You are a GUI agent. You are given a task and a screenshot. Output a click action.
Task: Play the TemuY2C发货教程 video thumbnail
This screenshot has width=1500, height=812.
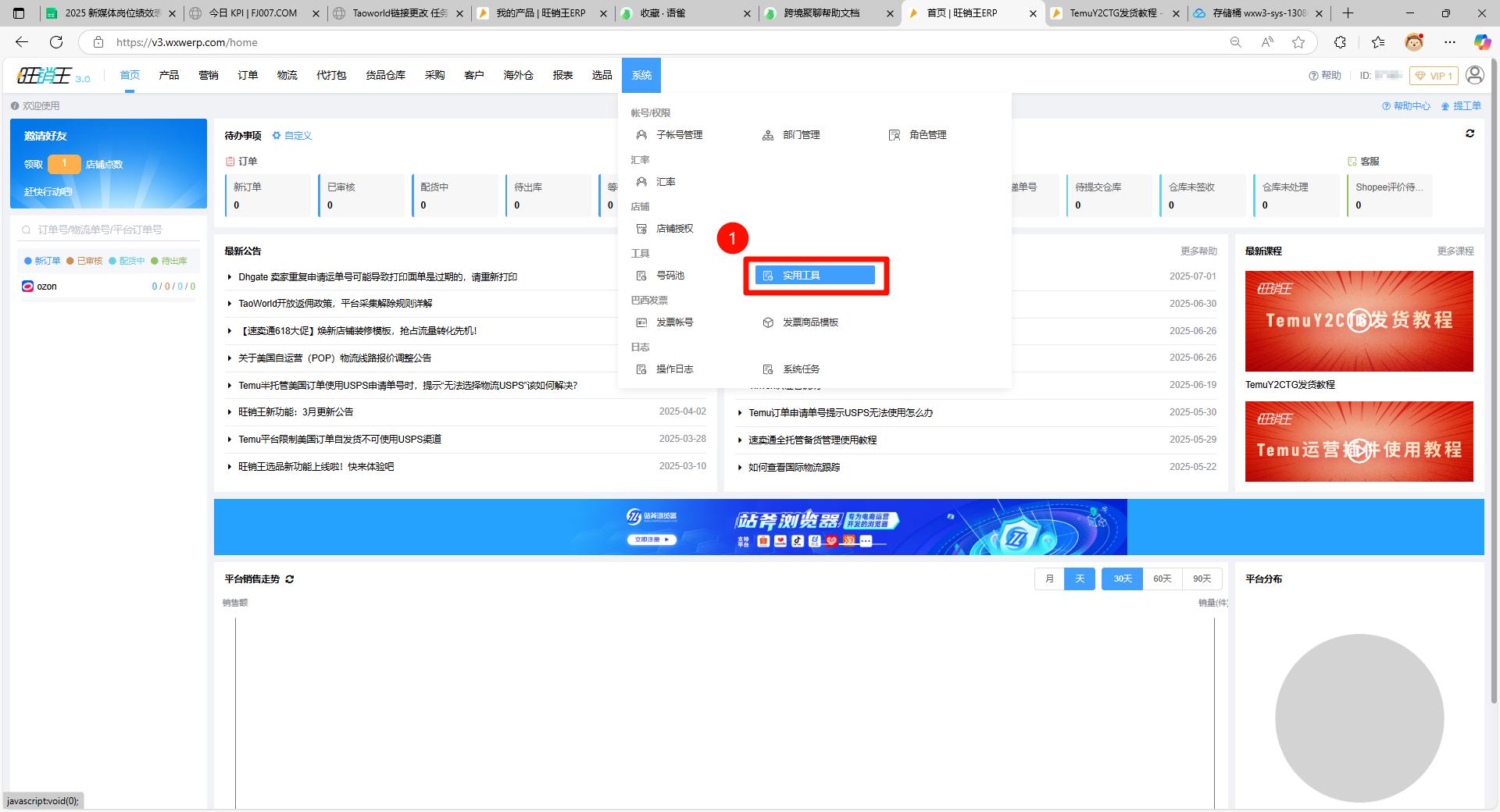pyautogui.click(x=1359, y=321)
